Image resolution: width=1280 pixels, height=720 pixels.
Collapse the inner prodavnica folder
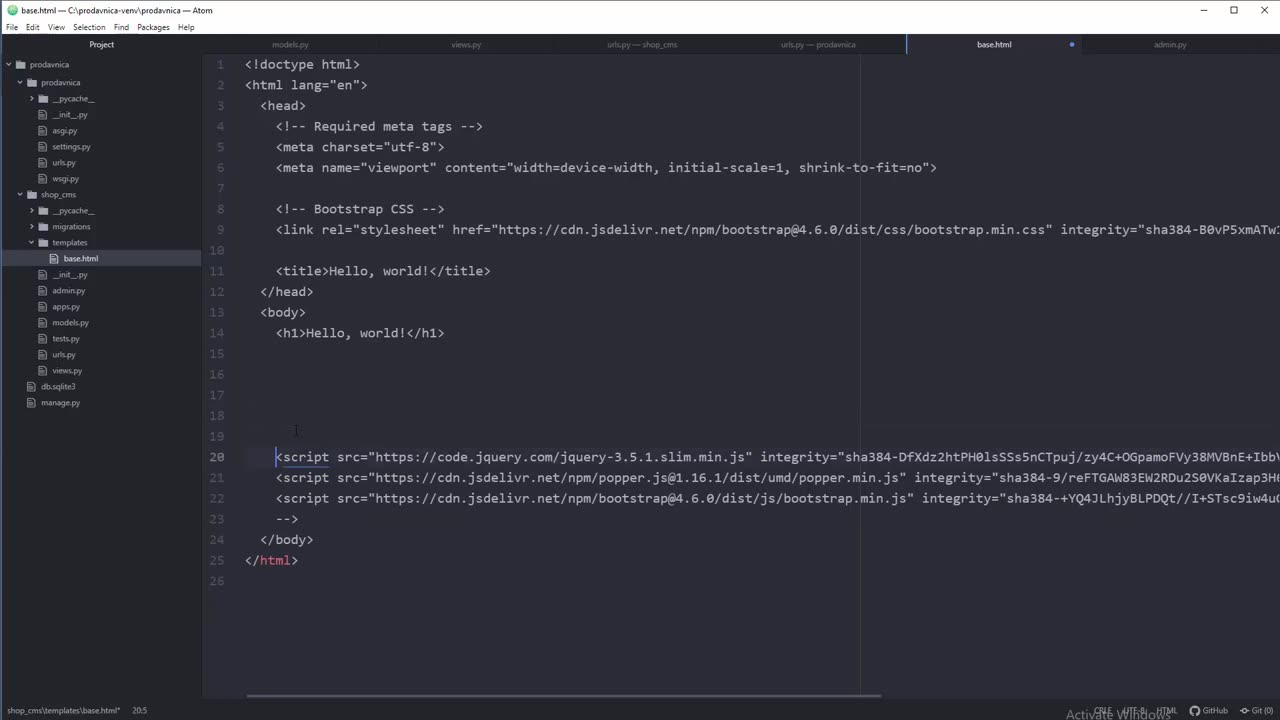(20, 83)
